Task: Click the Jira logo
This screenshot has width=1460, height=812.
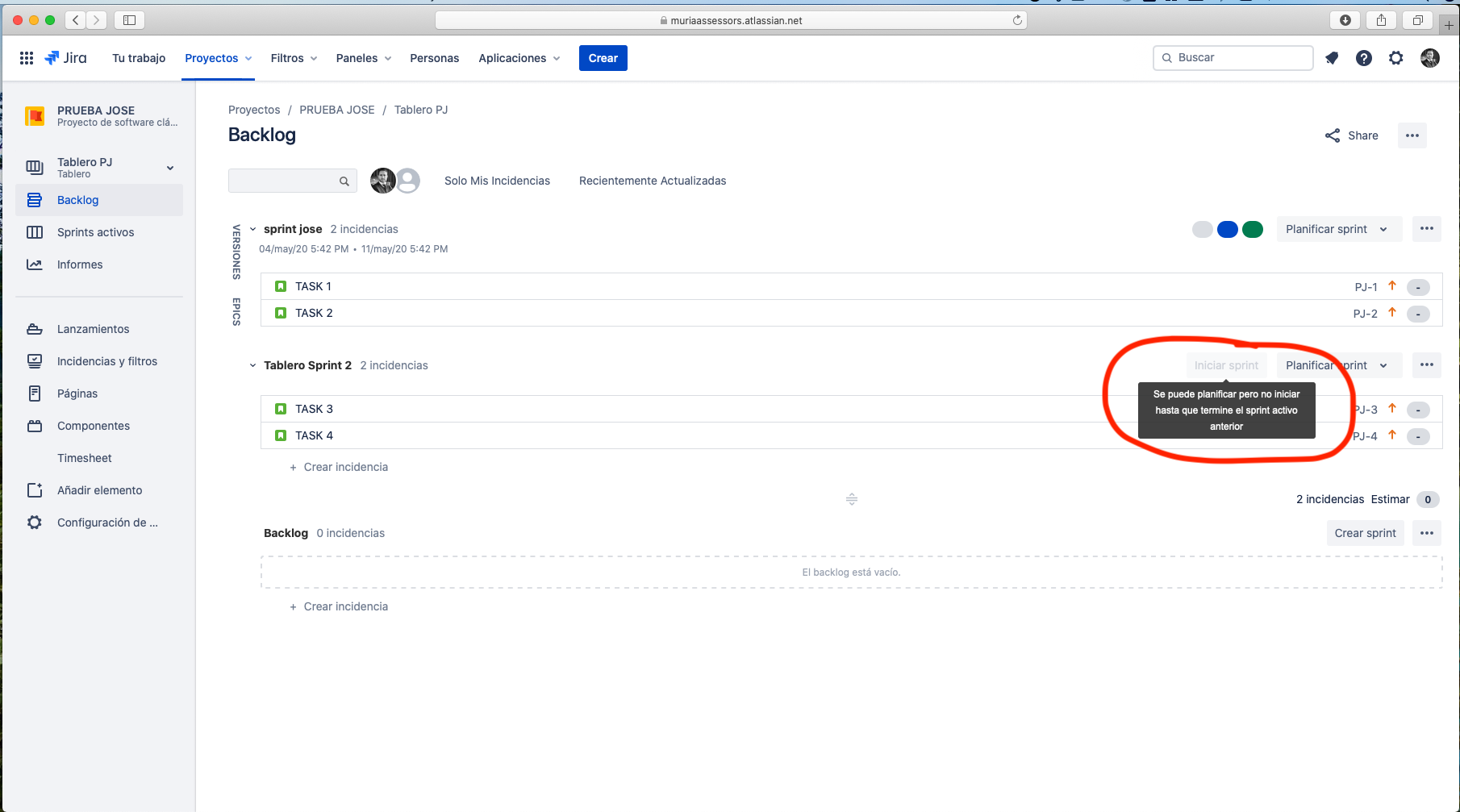Action: pos(65,58)
